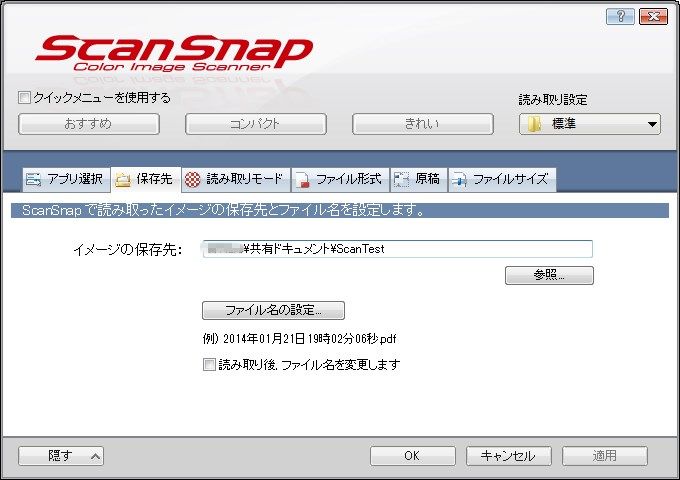The height and width of the screenshot is (480, 680).
Task: Open the ファイルサイズ tab
Action: (x=502, y=179)
